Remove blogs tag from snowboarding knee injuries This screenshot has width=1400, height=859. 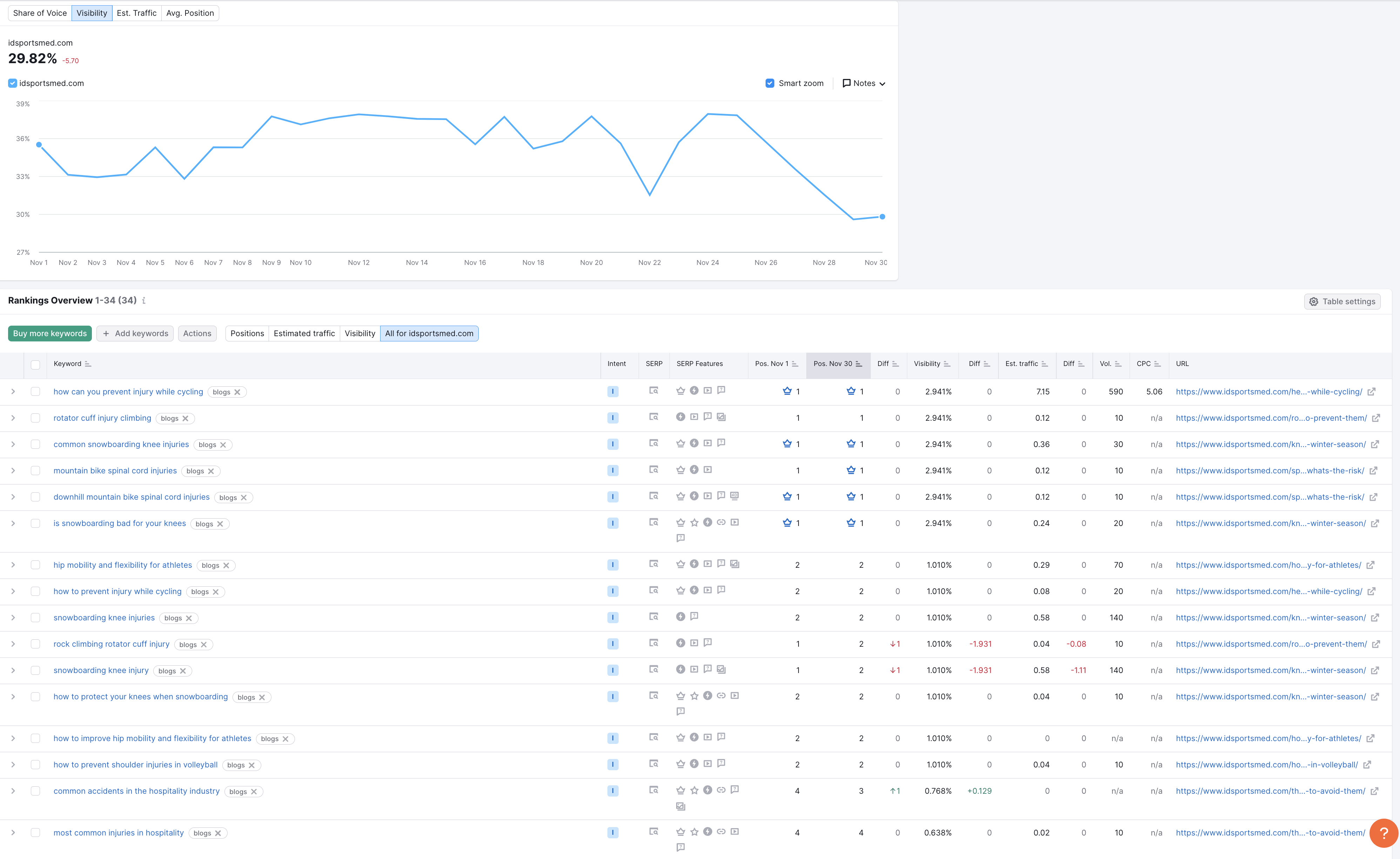click(189, 619)
